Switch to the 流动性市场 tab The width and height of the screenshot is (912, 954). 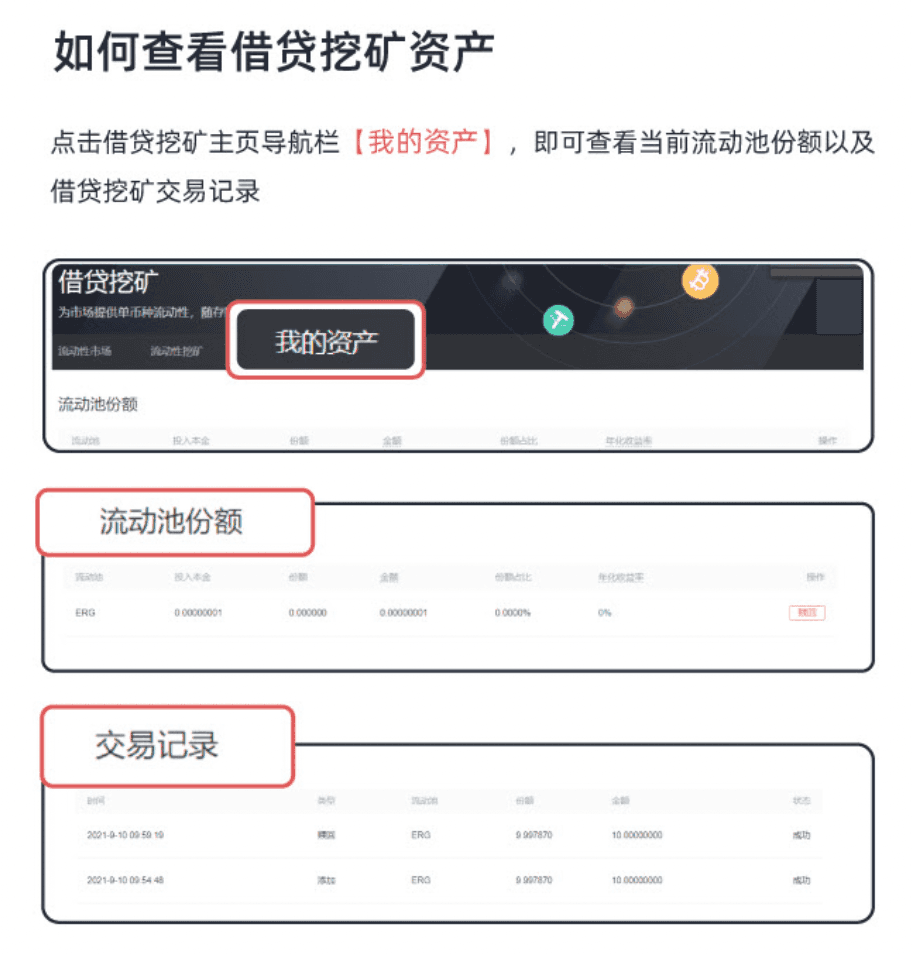(85, 351)
